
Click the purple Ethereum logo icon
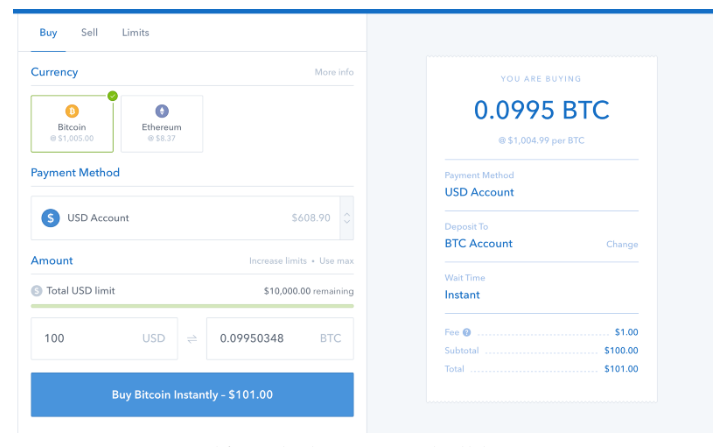162,111
